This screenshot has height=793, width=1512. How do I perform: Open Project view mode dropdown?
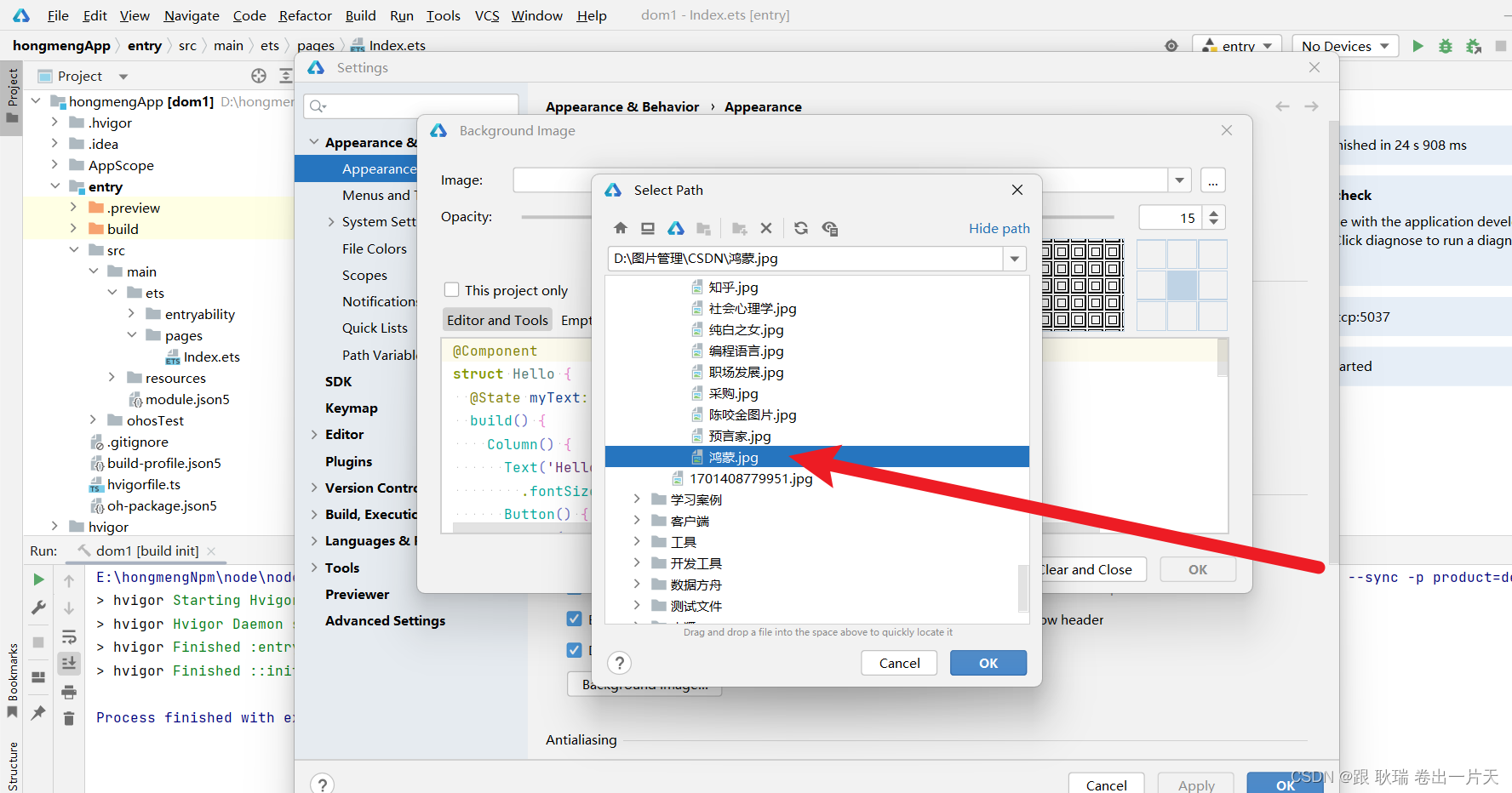tap(123, 76)
